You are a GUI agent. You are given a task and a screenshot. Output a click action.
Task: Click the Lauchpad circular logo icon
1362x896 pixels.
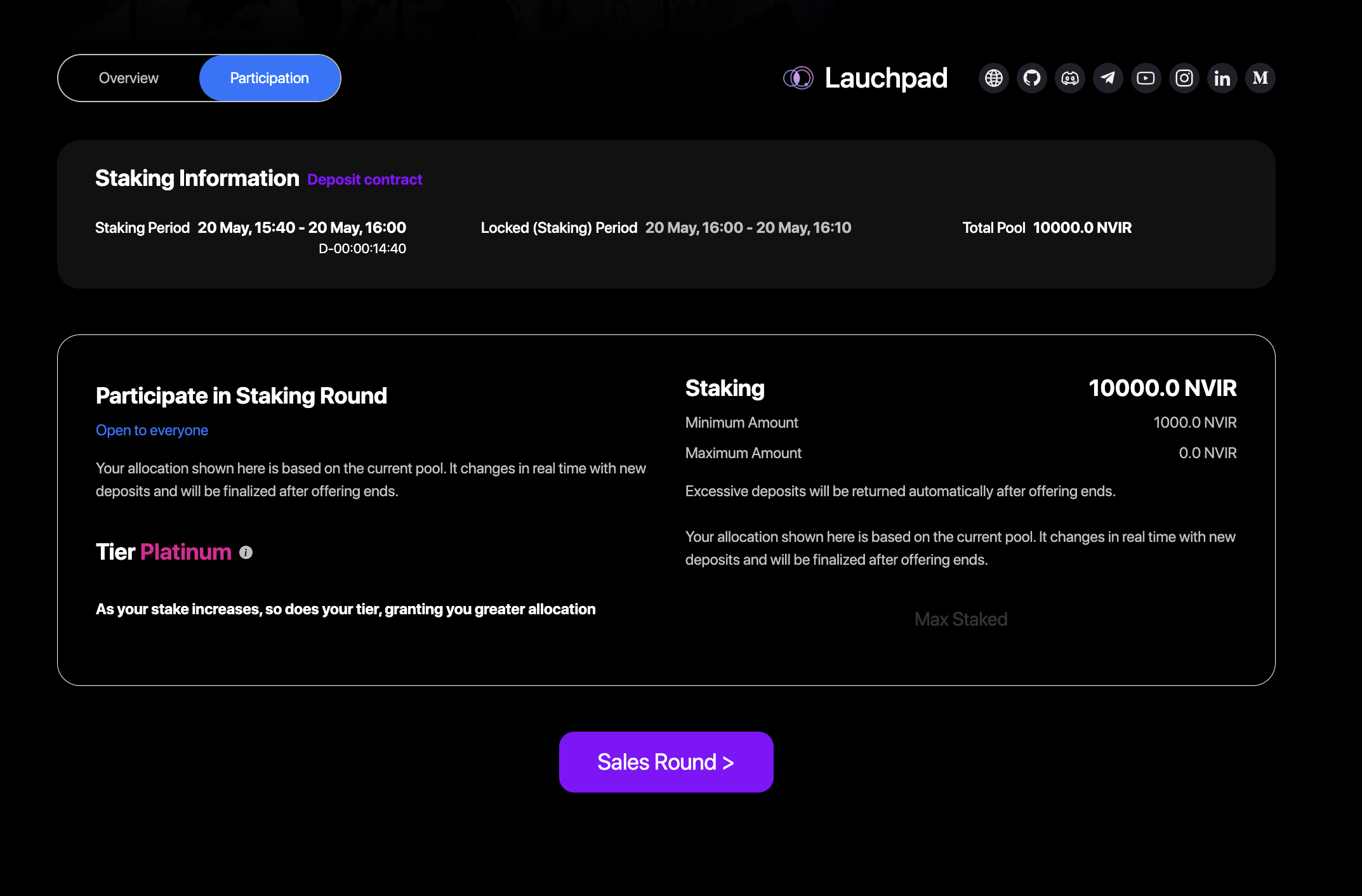[x=798, y=78]
